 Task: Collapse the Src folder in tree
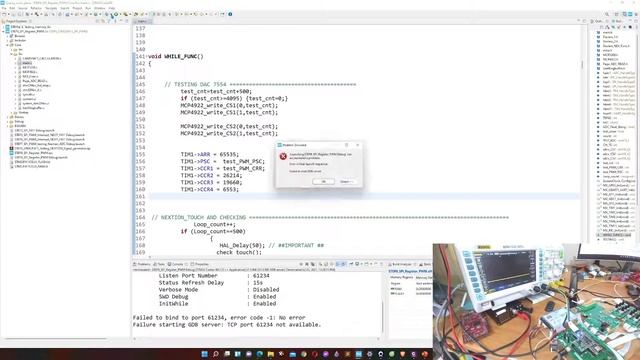[x=11, y=54]
